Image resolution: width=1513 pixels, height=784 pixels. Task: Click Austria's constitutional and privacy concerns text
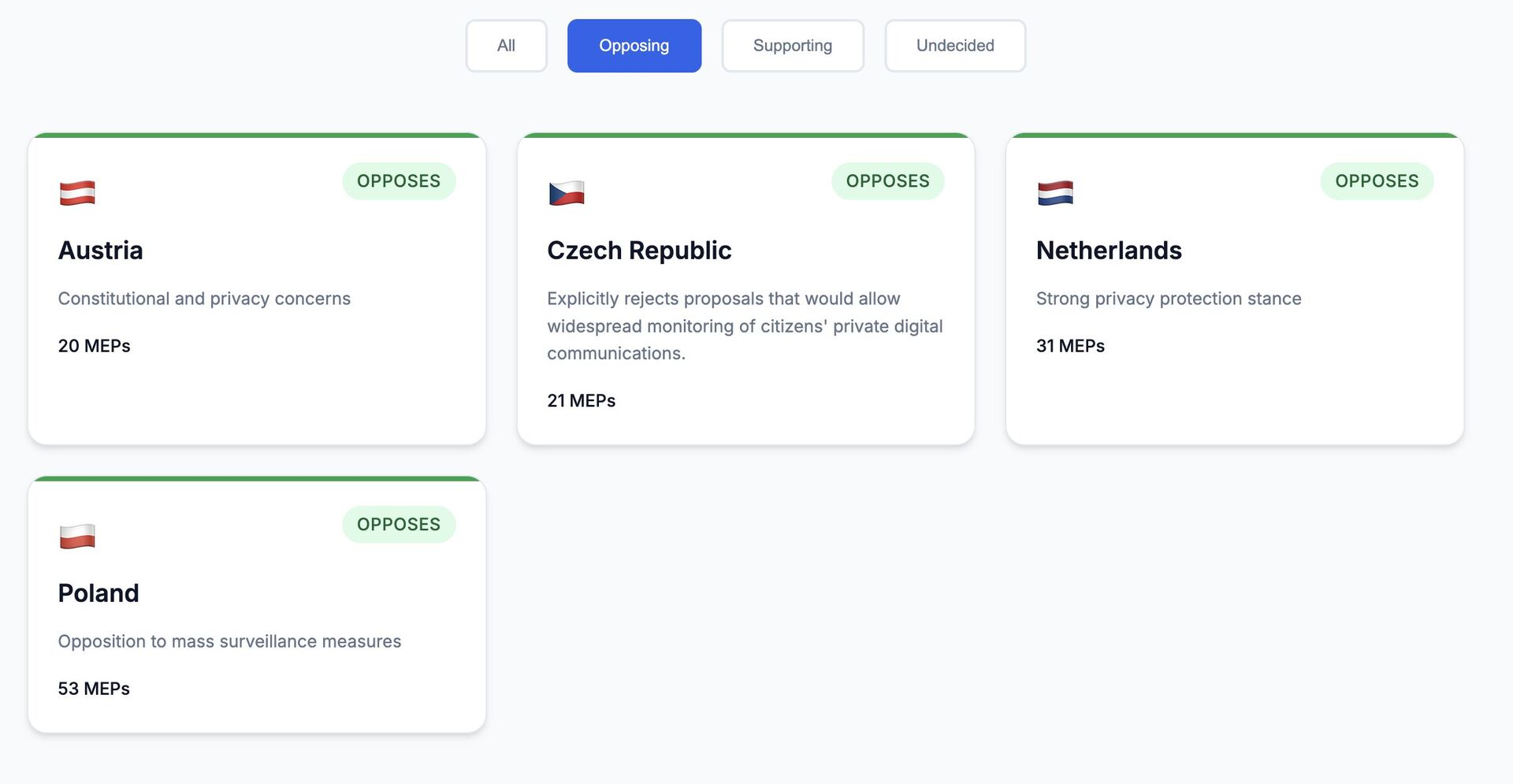tap(204, 299)
